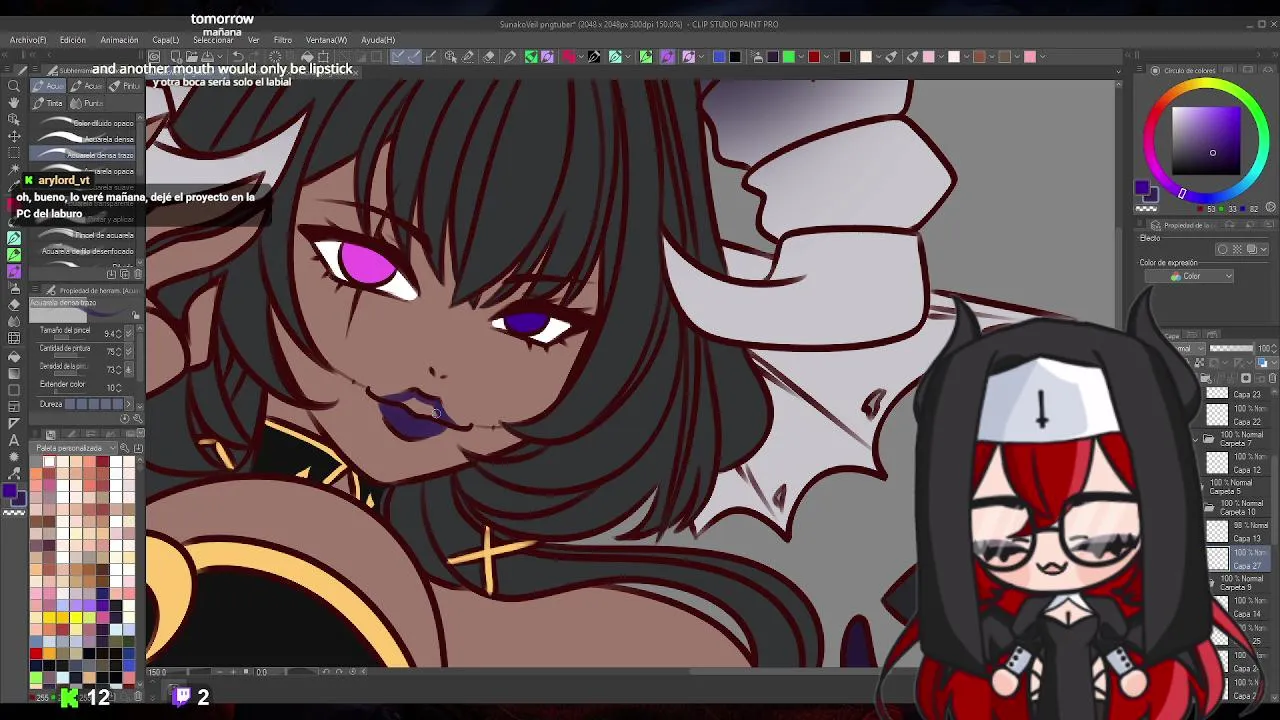1280x720 pixels.
Task: Delete sub tool using trash icon
Action: coord(137,274)
